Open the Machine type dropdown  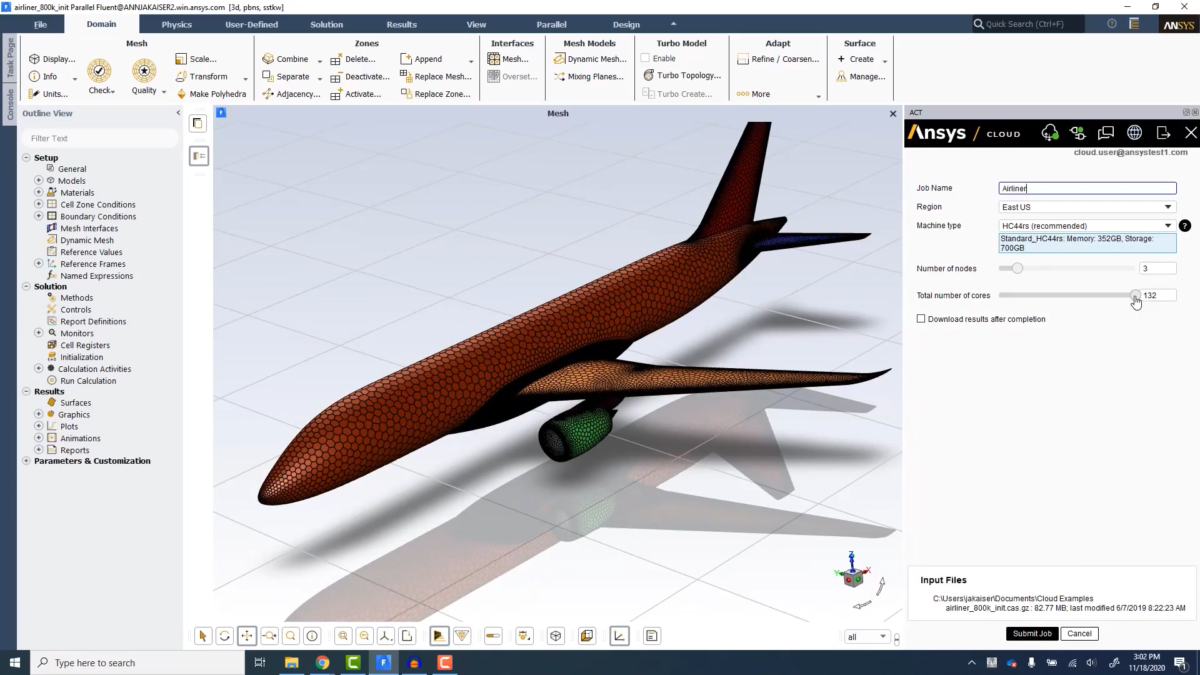1087,226
